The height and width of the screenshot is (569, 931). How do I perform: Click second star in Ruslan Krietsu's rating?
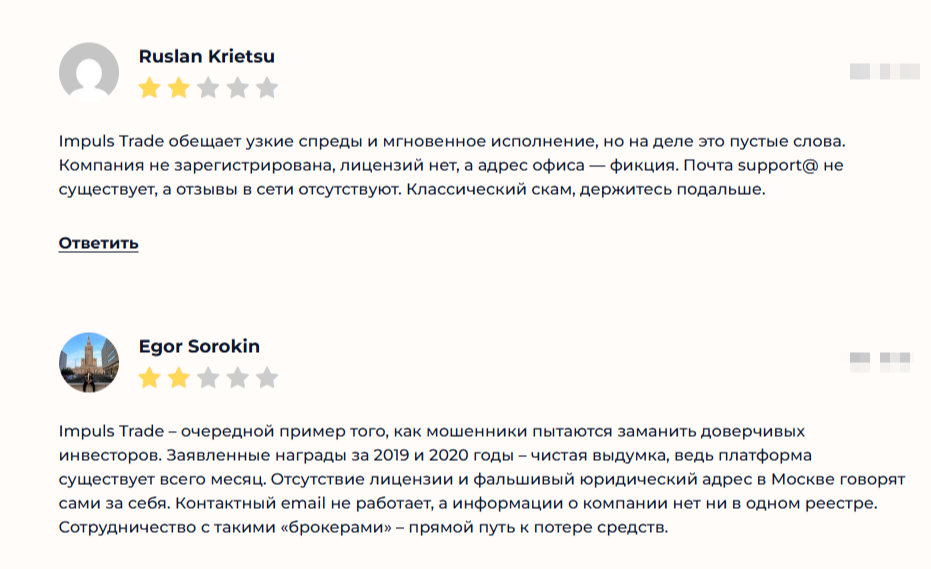point(178,88)
